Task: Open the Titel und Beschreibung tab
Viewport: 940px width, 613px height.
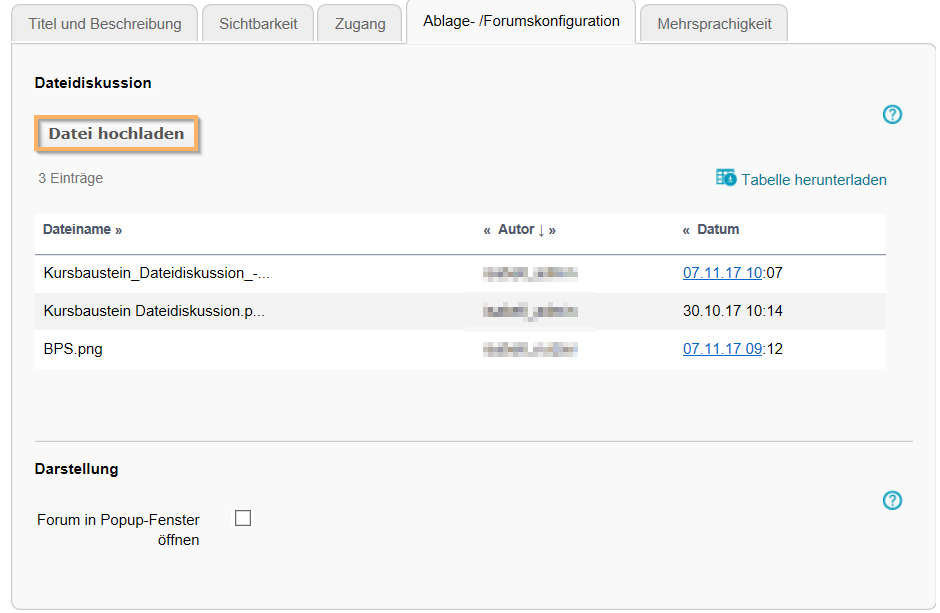Action: [104, 22]
